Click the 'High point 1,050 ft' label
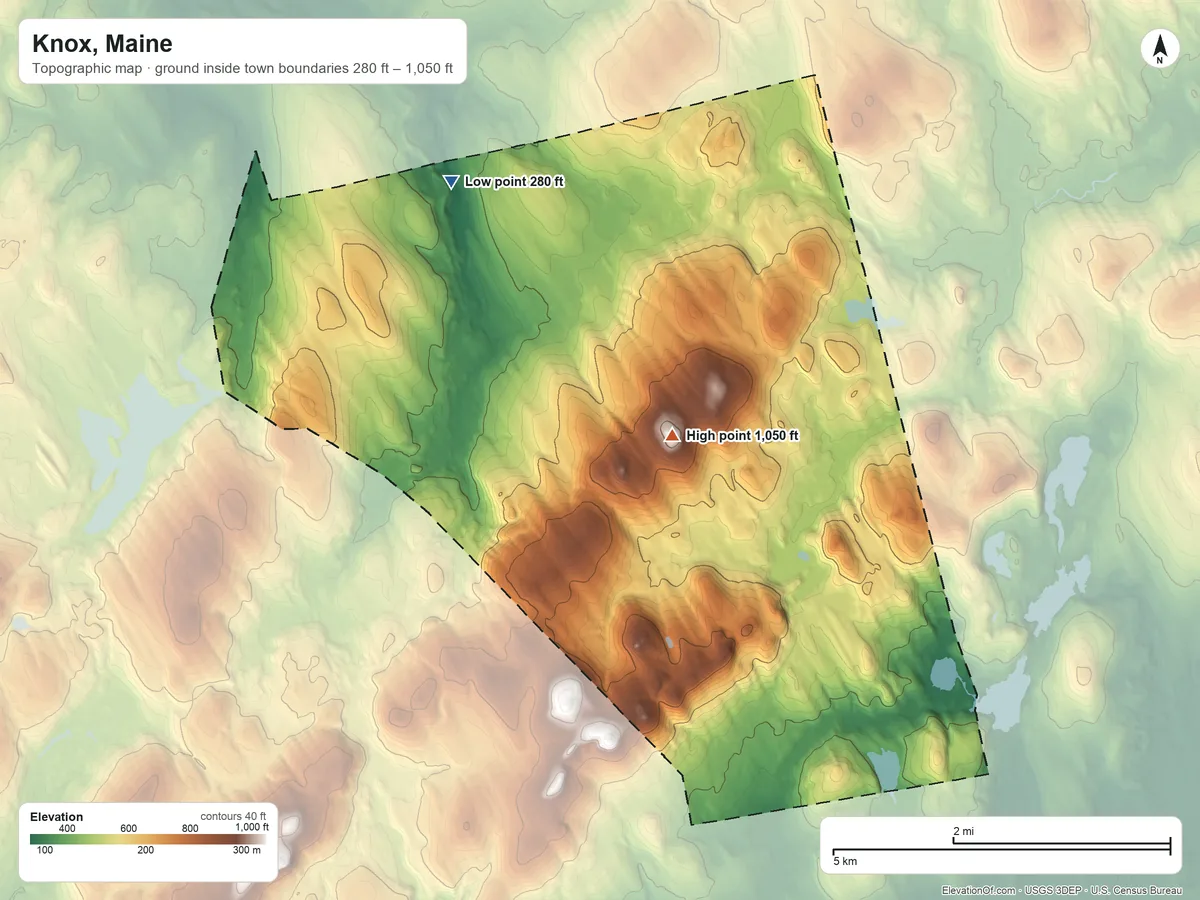 point(743,436)
